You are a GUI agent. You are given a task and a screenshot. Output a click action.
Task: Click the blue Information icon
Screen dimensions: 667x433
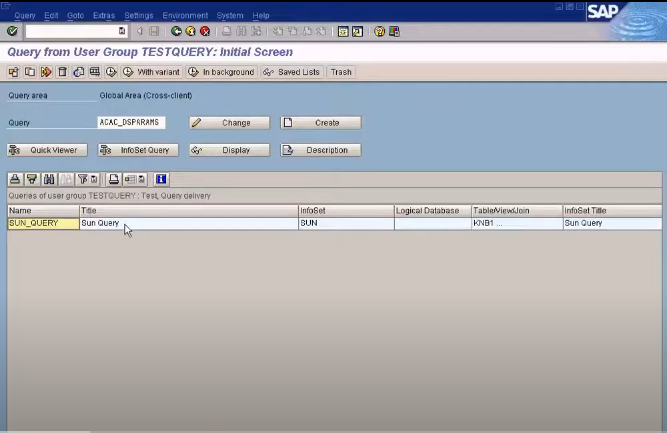pos(161,179)
